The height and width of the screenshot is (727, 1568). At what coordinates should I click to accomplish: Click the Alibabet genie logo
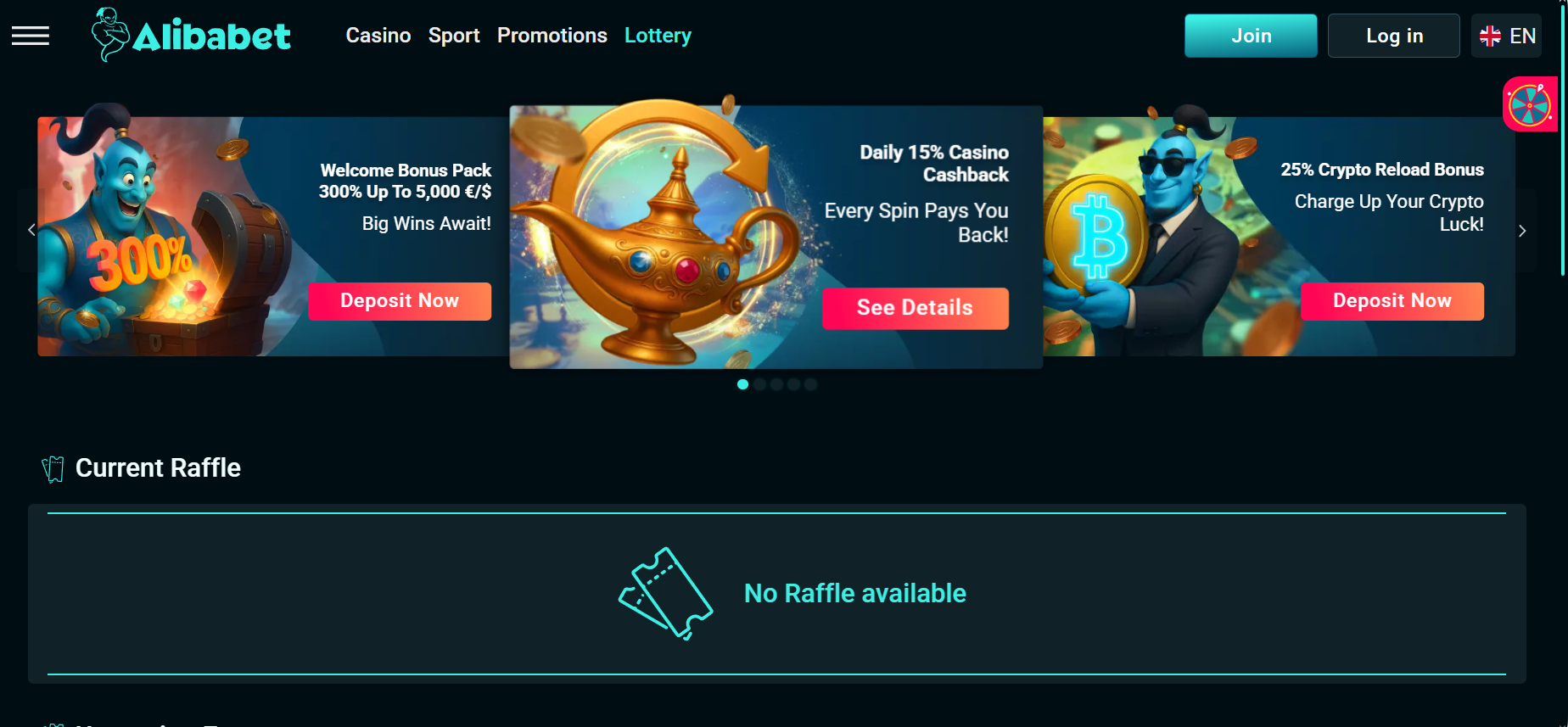pos(192,35)
